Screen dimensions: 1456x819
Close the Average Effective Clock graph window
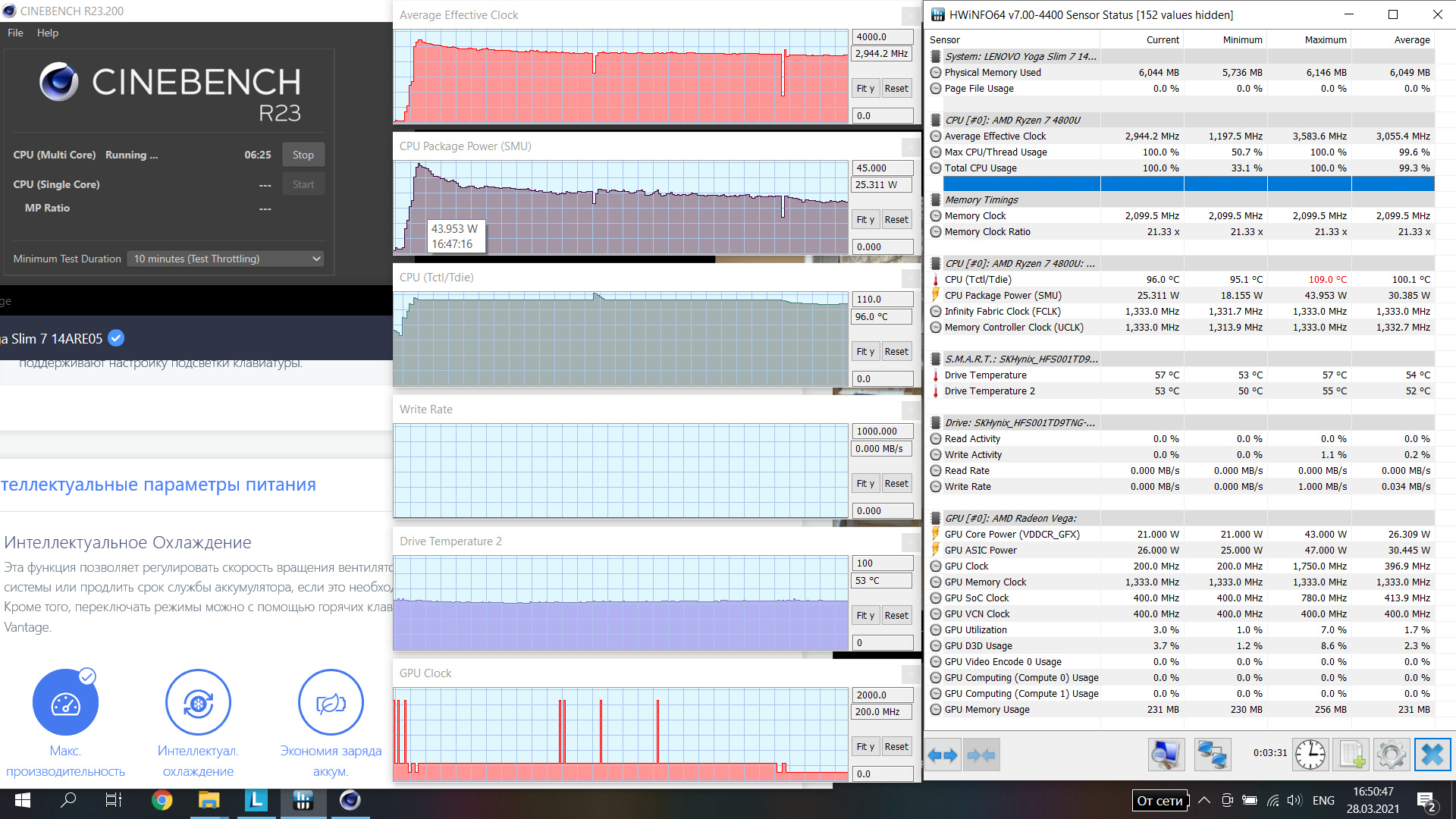(911, 15)
